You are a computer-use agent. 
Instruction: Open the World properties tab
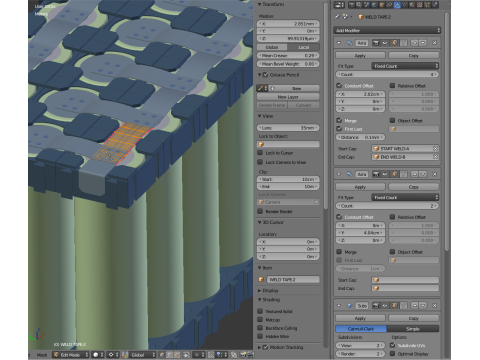[x=374, y=5]
